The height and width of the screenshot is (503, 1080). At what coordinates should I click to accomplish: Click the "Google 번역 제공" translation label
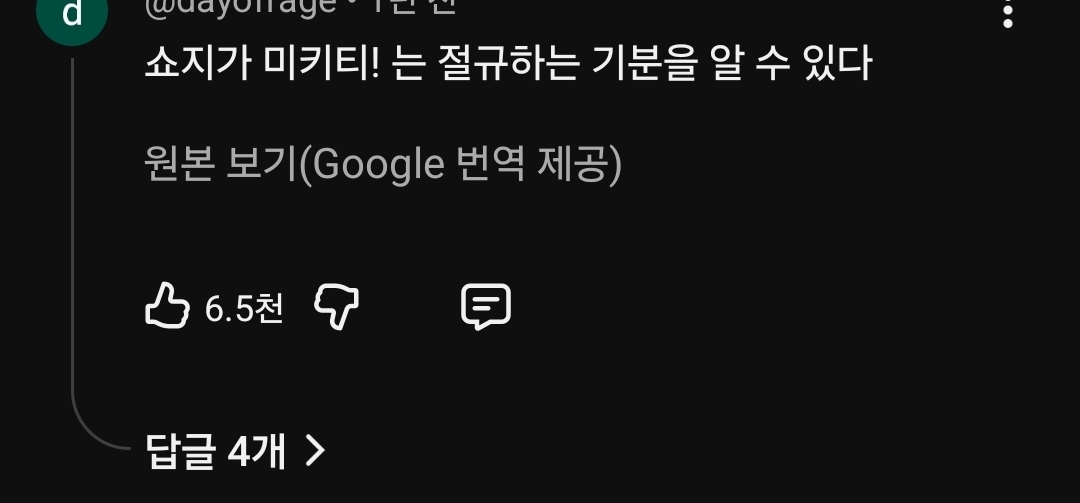(x=462, y=165)
